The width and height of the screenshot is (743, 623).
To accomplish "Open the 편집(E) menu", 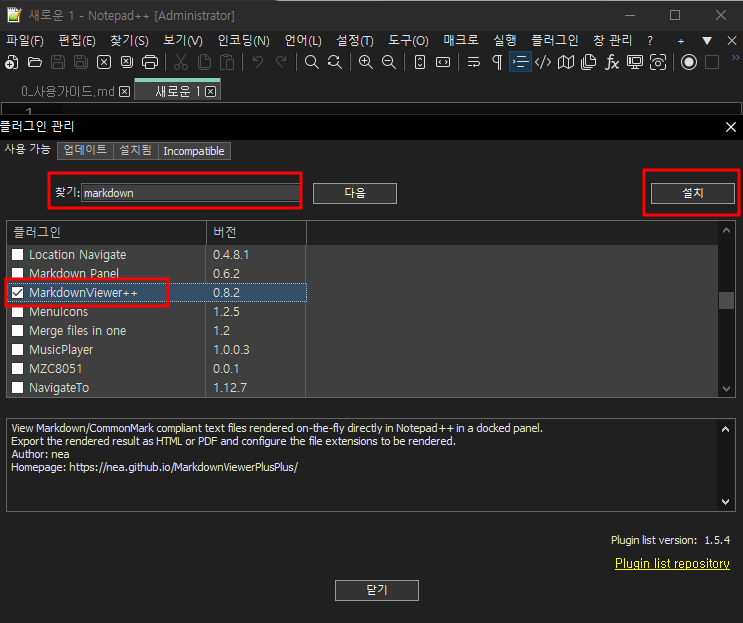I will coord(77,41).
